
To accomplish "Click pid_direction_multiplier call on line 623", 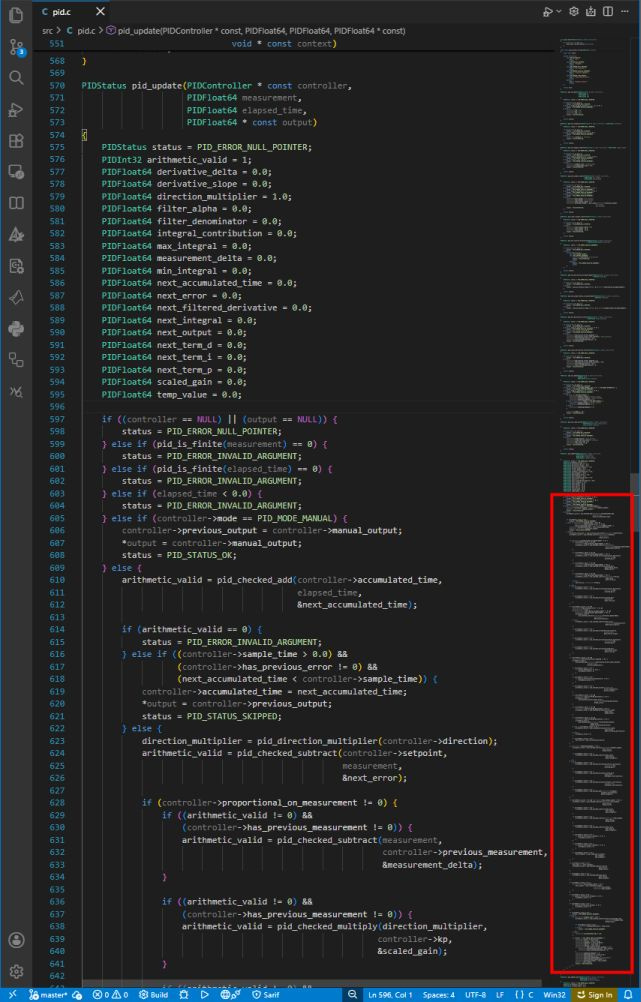I will [318, 741].
